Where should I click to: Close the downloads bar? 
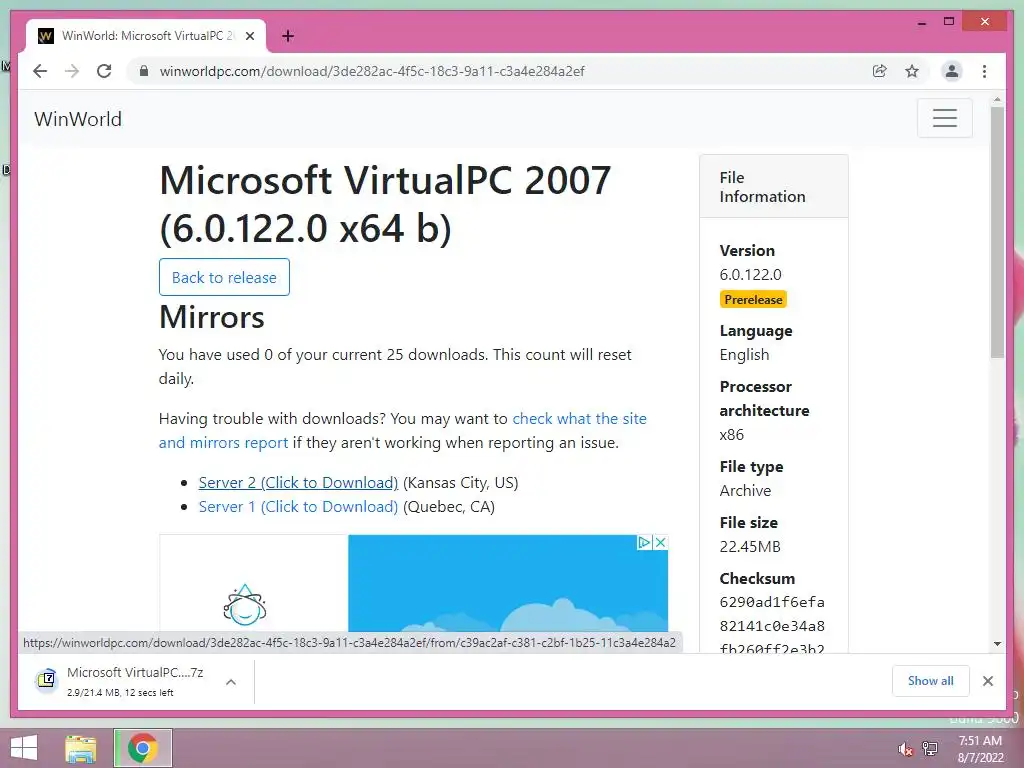987,681
